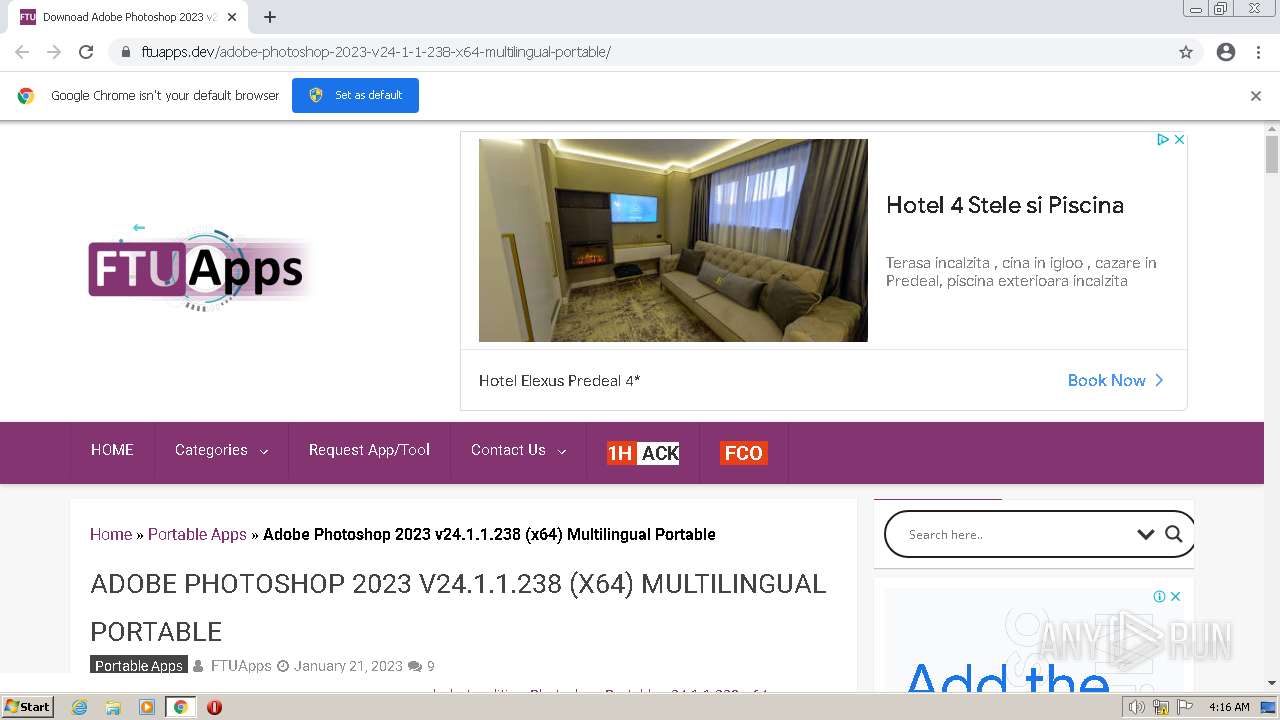Open FTUApps author link

(241, 666)
